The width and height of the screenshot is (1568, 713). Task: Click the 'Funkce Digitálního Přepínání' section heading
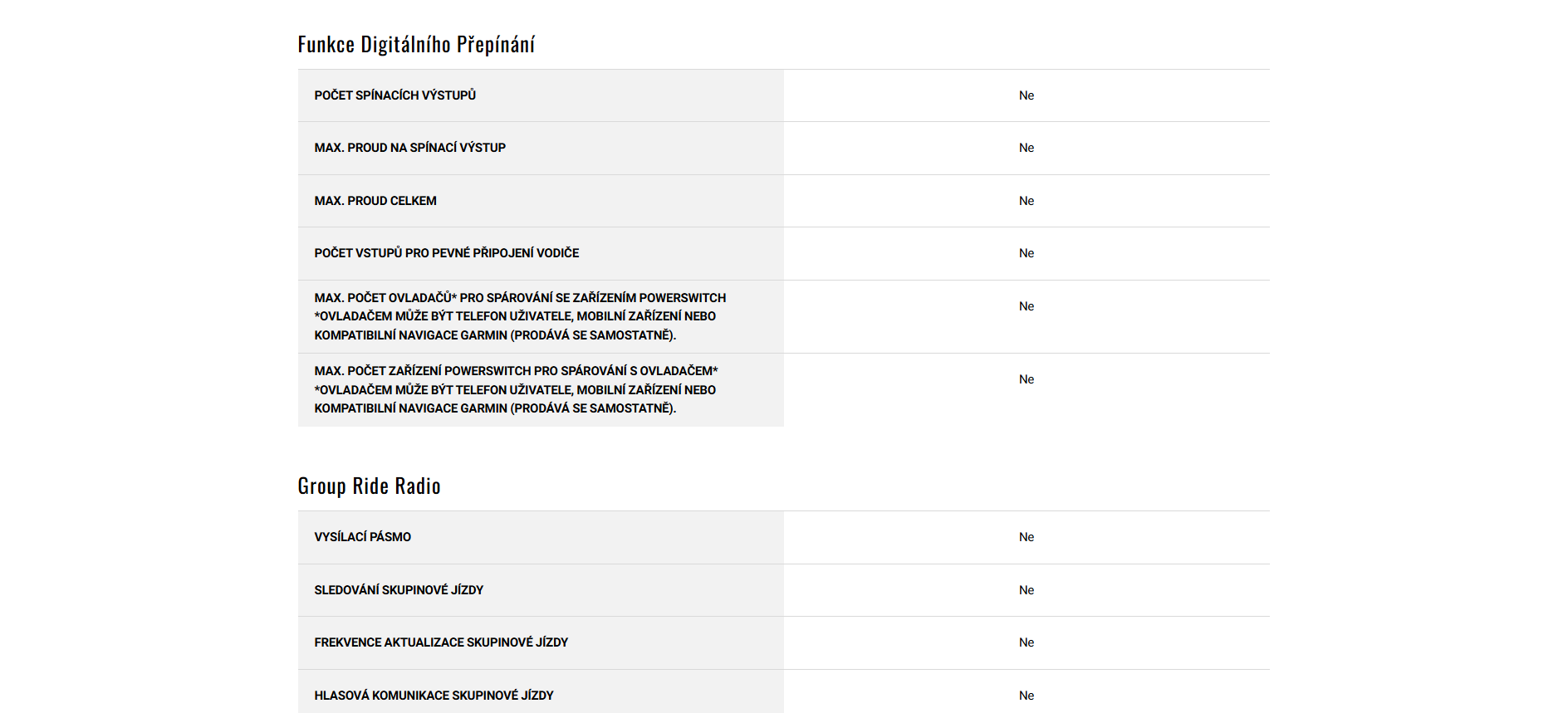click(416, 44)
